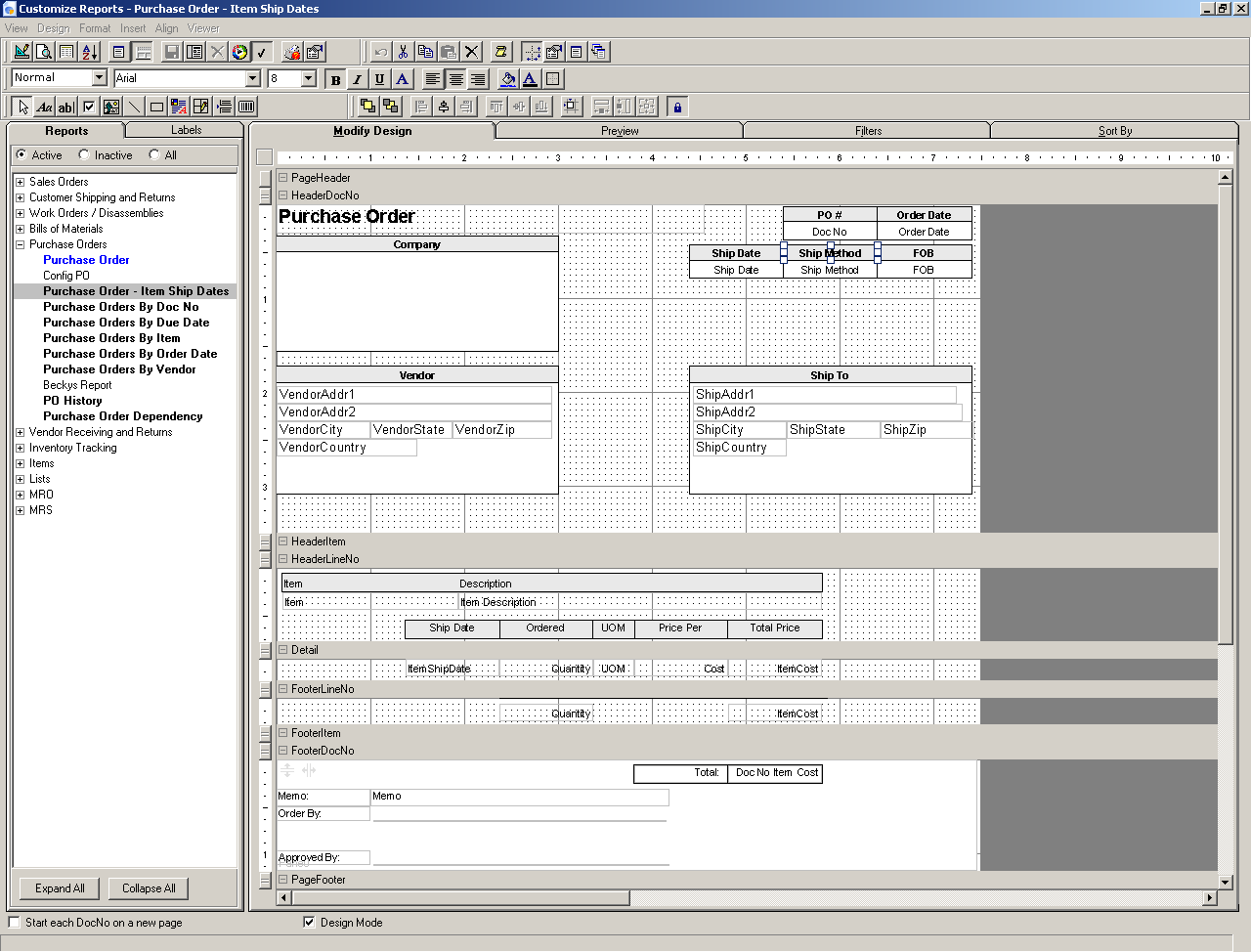1251x952 pixels.
Task: Open the font name dropdown
Action: (252, 78)
